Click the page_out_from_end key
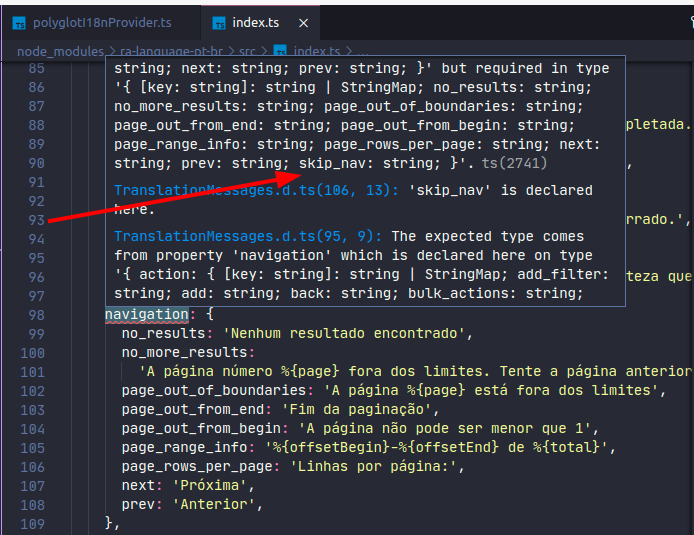 tap(193, 409)
